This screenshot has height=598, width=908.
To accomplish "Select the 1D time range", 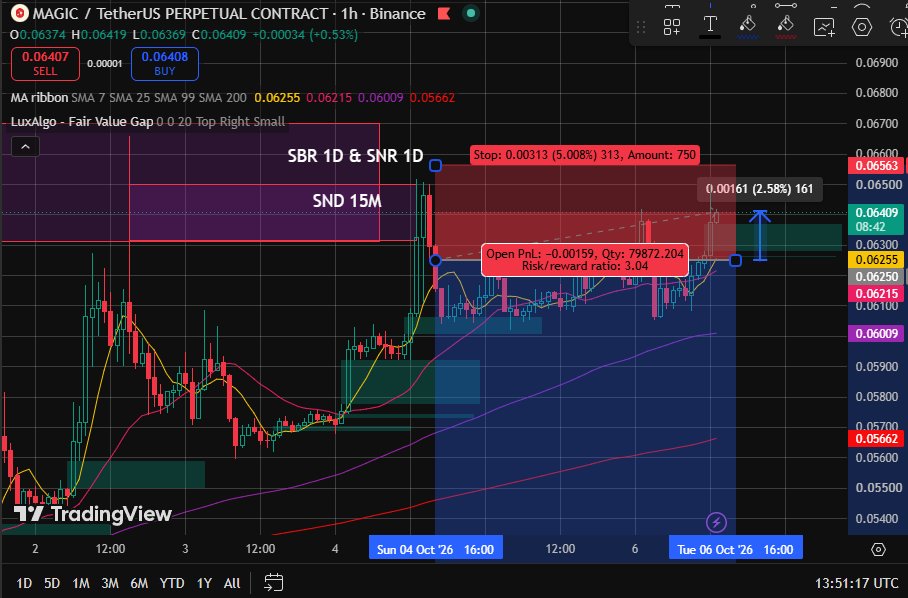I will 24,583.
